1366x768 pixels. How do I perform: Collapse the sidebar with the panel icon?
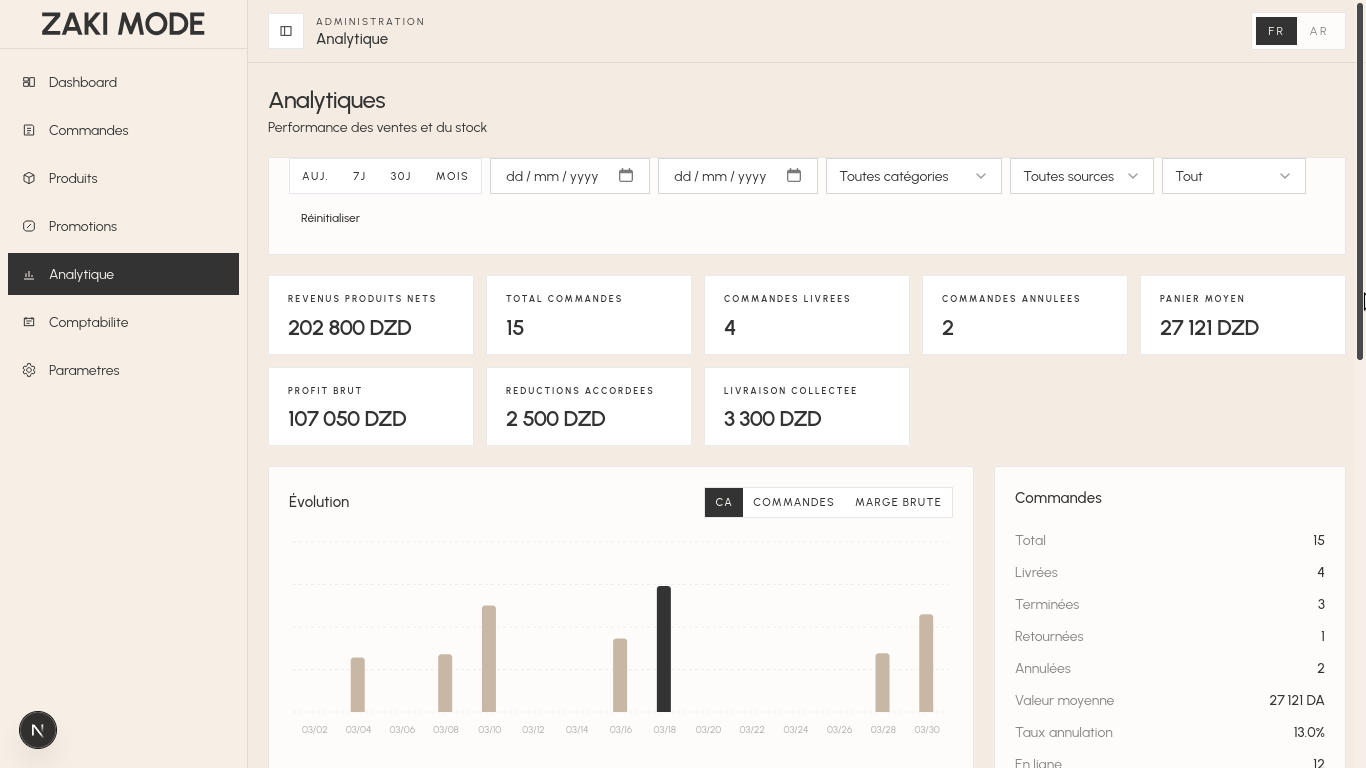coord(286,31)
